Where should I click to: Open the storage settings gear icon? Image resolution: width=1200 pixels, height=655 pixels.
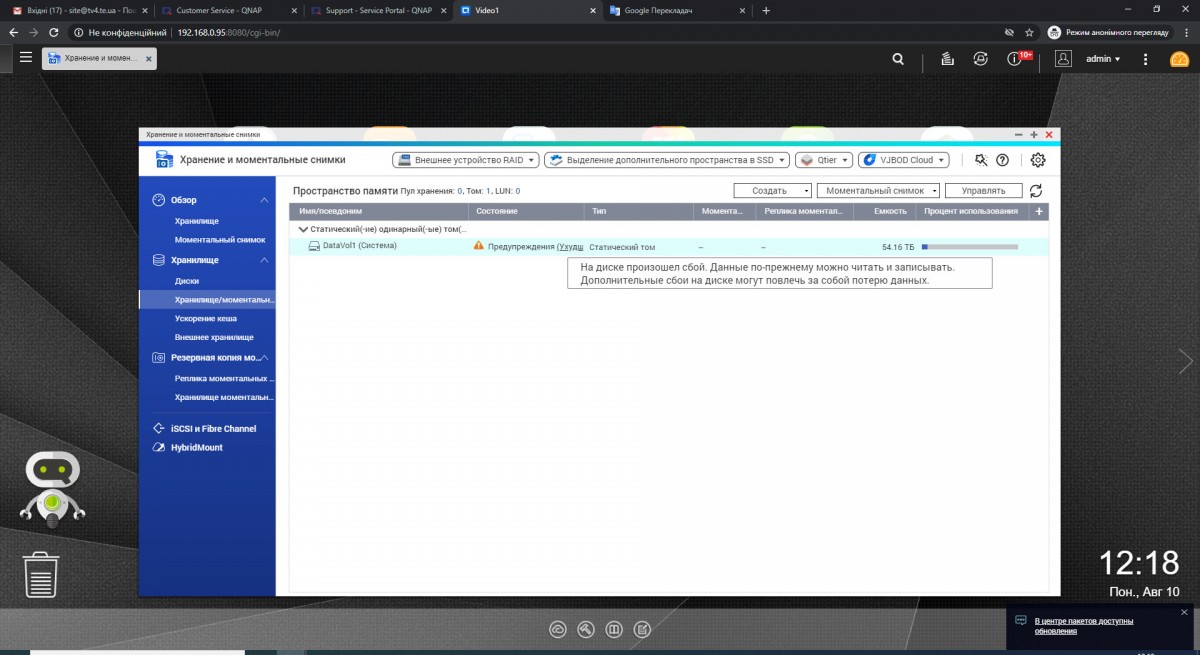pyautogui.click(x=1038, y=160)
